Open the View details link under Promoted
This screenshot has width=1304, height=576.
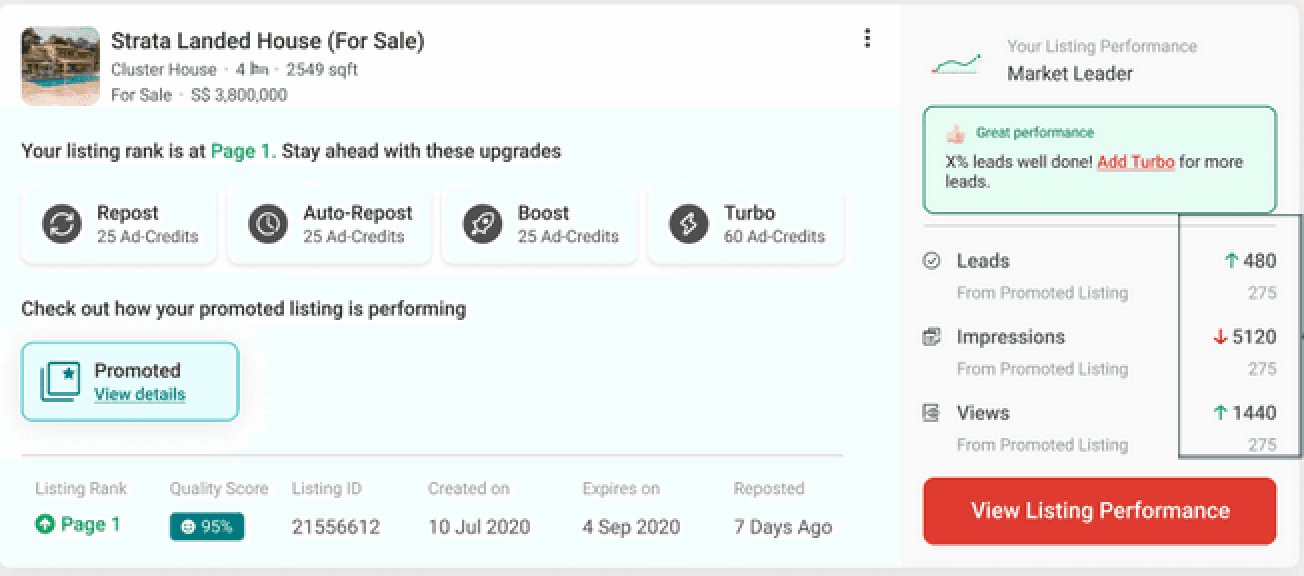pyautogui.click(x=139, y=395)
